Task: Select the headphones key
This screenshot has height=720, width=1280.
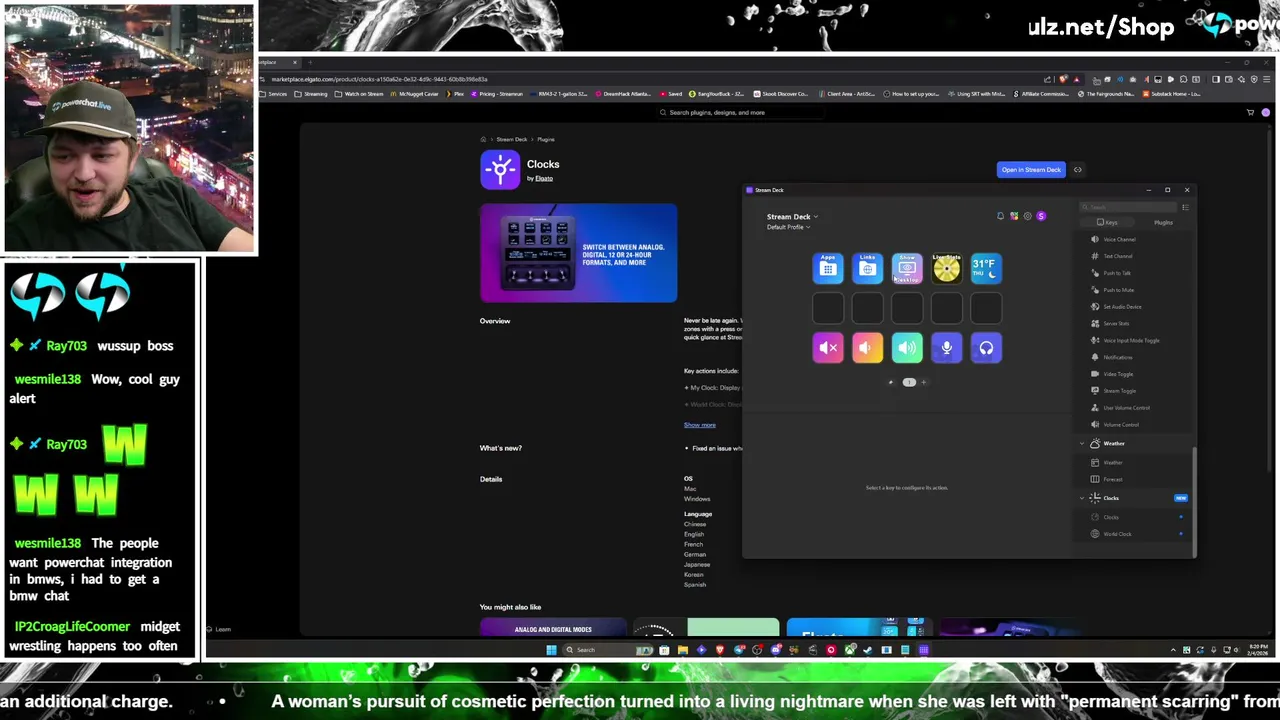Action: (986, 348)
